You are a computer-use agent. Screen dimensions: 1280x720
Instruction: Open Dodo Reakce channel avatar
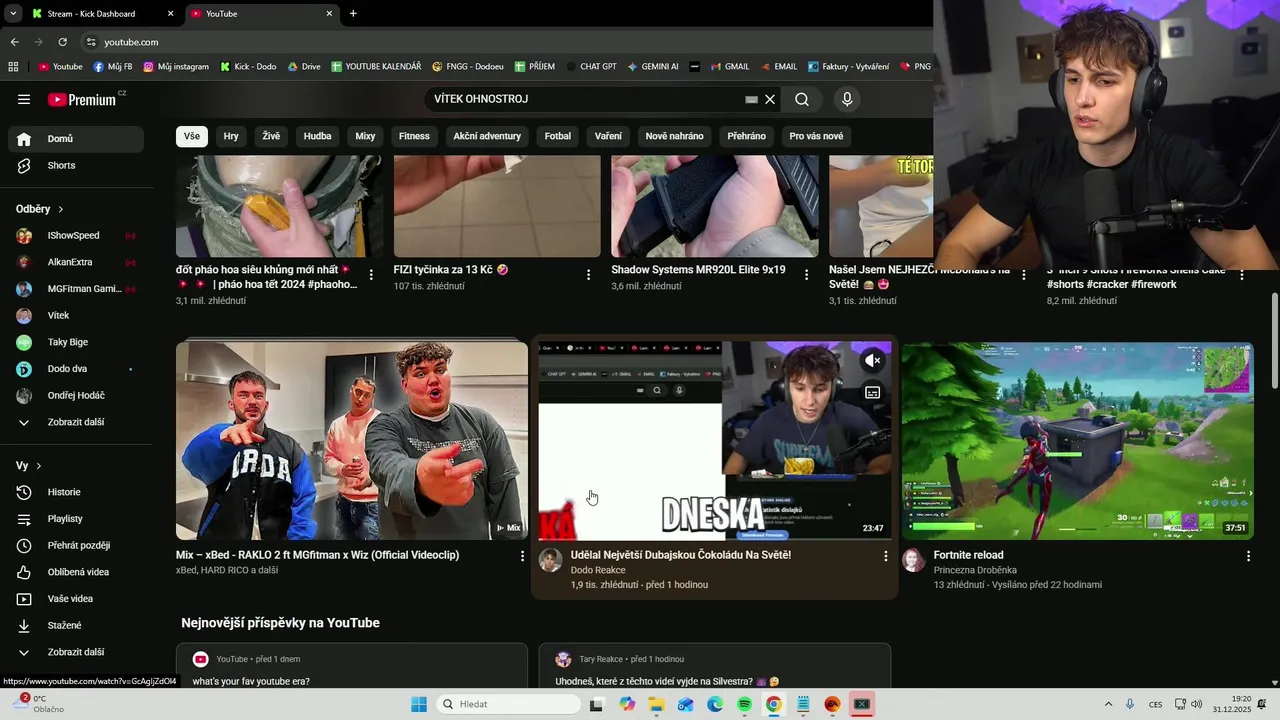[x=550, y=560]
